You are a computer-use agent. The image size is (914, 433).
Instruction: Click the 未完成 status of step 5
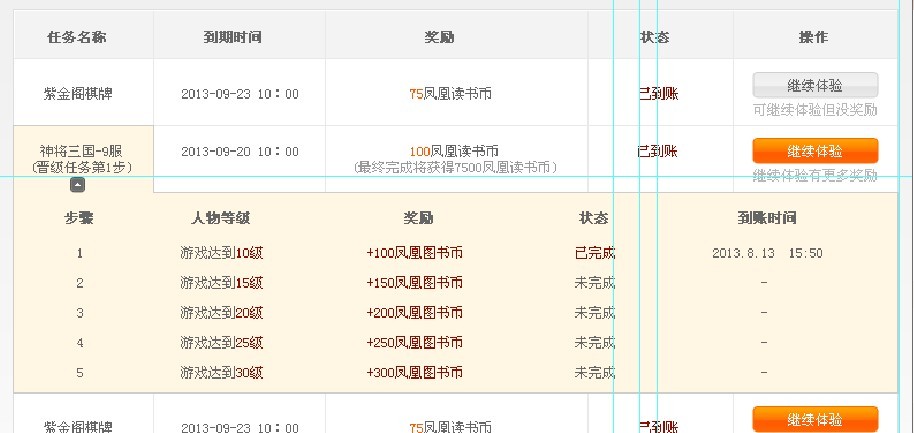pyautogui.click(x=595, y=372)
